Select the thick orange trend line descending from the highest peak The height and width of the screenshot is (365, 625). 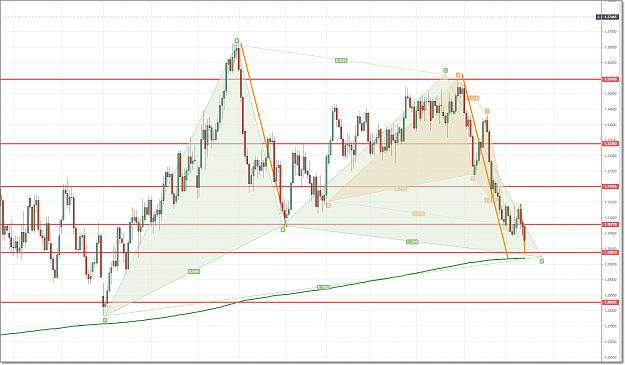pyautogui.click(x=263, y=135)
